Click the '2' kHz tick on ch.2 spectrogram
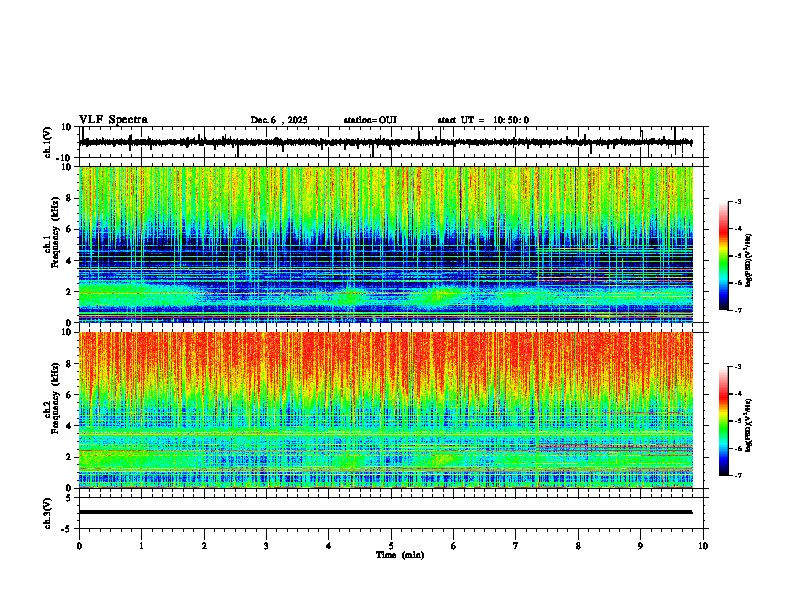The width and height of the screenshot is (792, 612). coord(69,457)
